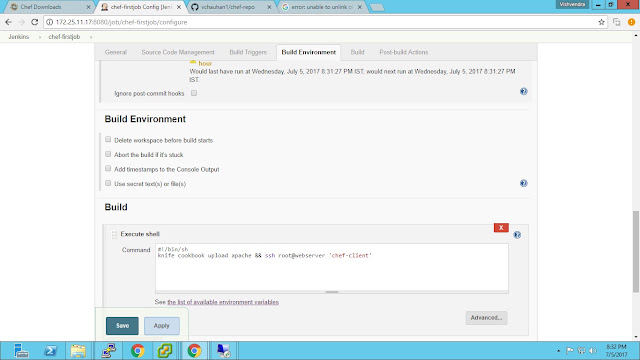Expand the chef-firstjob breadcrumb arrow
The width and height of the screenshot is (640, 360).
[x=91, y=37]
